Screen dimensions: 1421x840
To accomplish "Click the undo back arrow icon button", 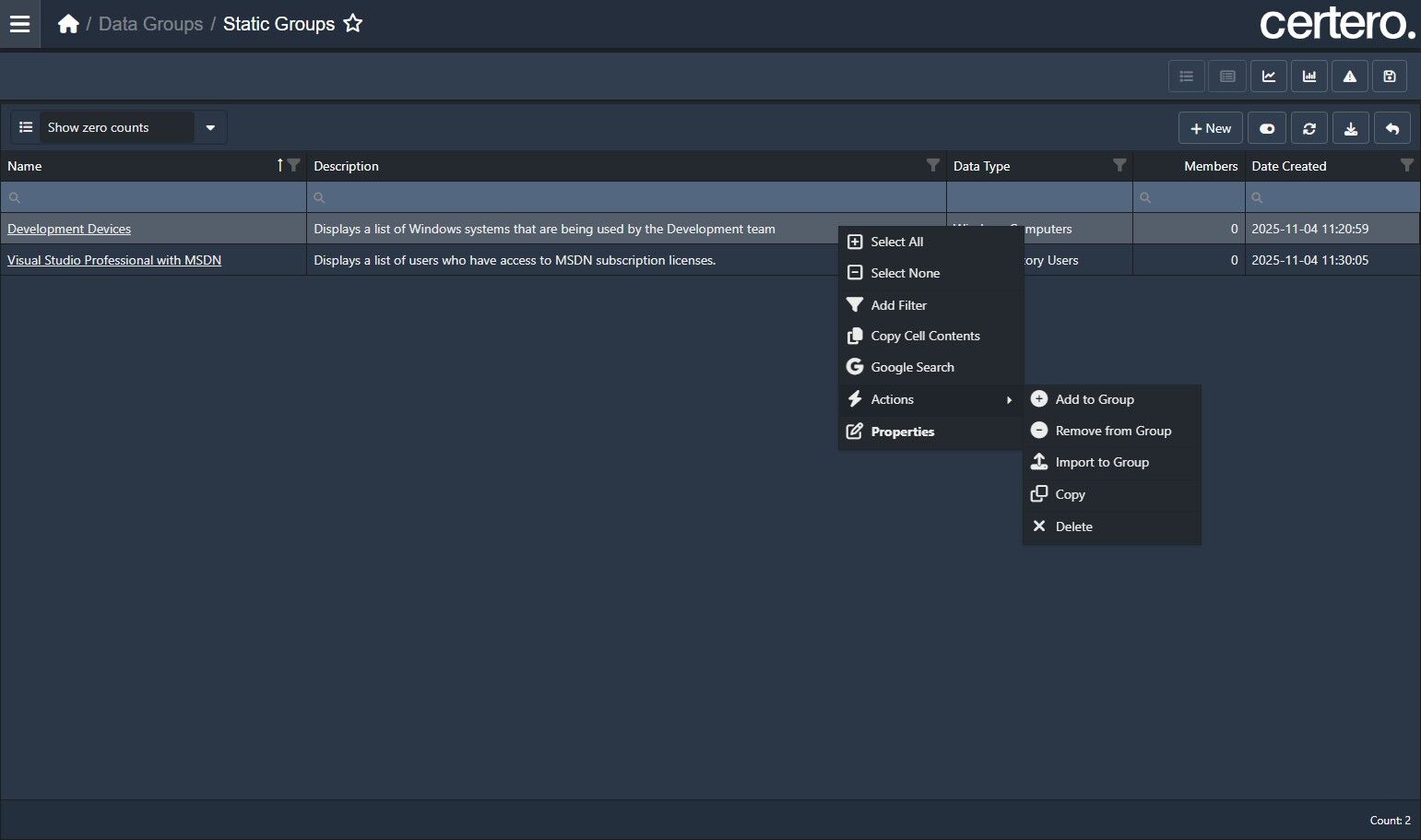I will click(x=1392, y=128).
